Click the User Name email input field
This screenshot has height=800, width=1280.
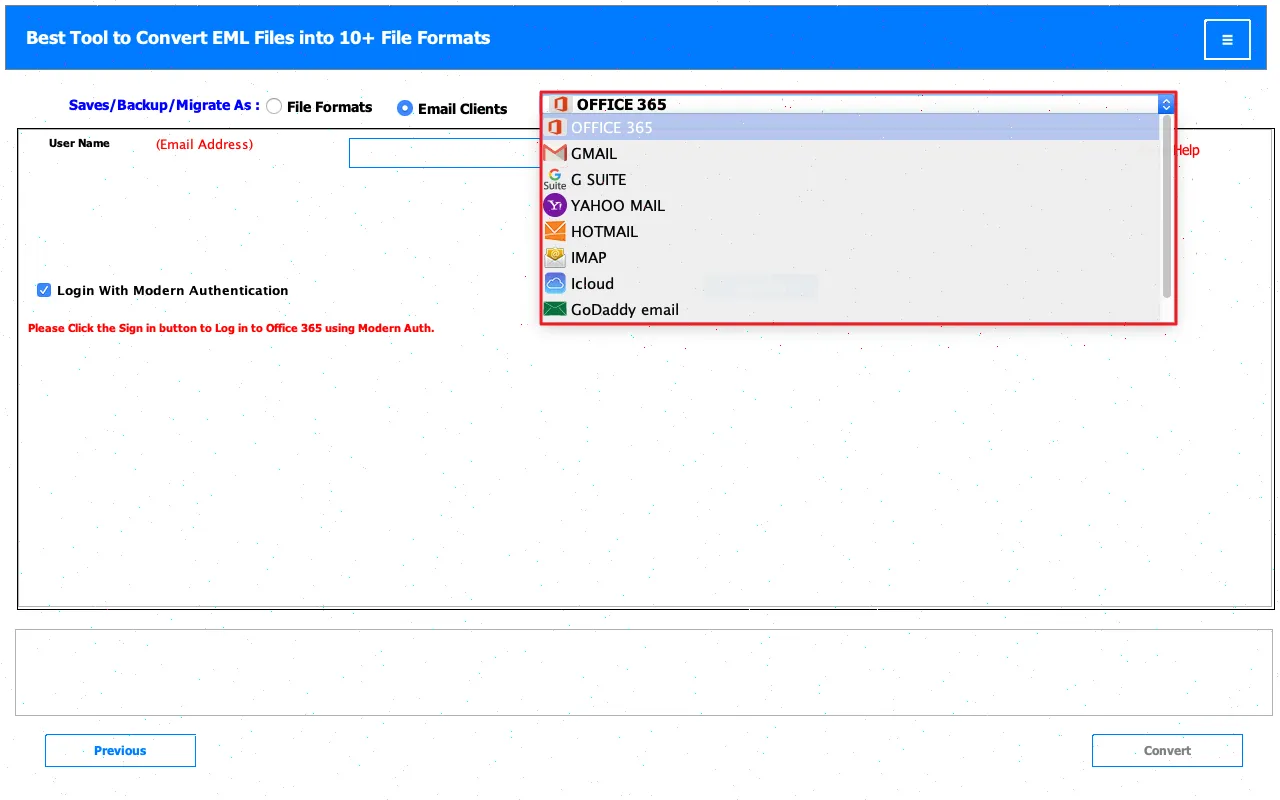pos(445,153)
